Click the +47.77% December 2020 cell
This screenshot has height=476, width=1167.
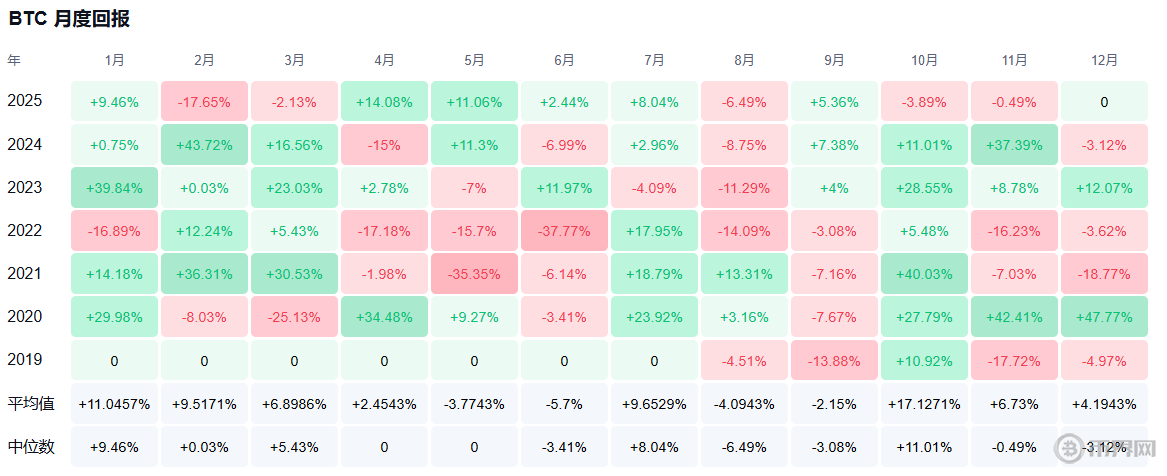point(1104,316)
